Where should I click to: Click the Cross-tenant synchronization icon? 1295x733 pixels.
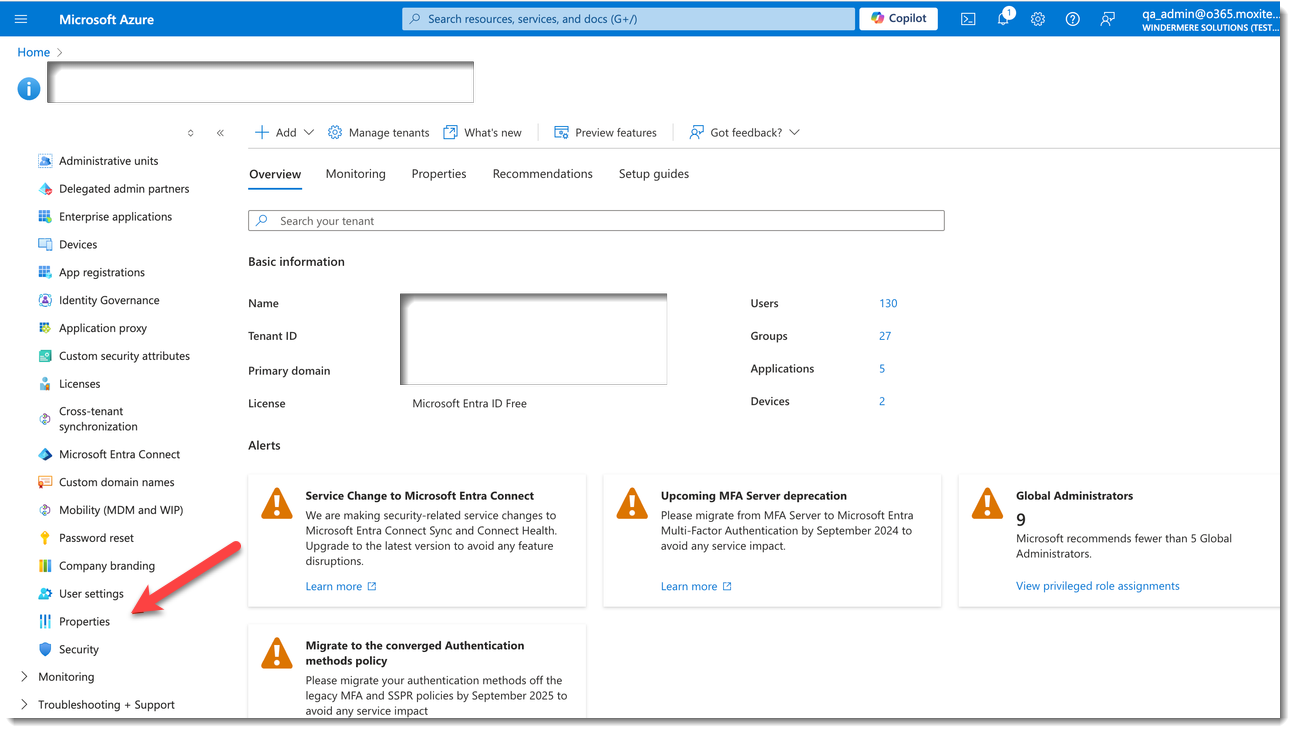point(45,420)
